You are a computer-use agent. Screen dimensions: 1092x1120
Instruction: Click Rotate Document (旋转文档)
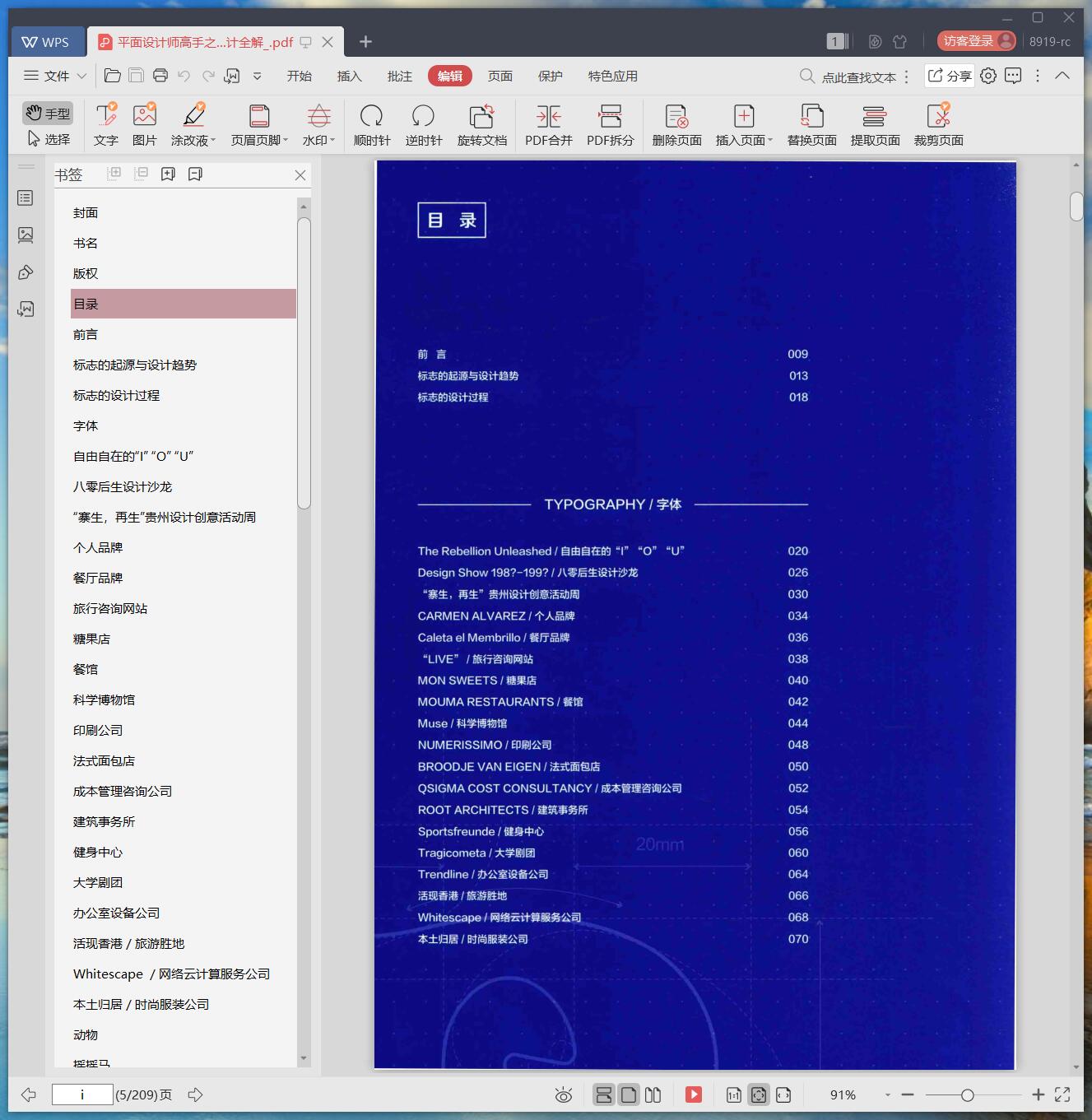pos(482,125)
